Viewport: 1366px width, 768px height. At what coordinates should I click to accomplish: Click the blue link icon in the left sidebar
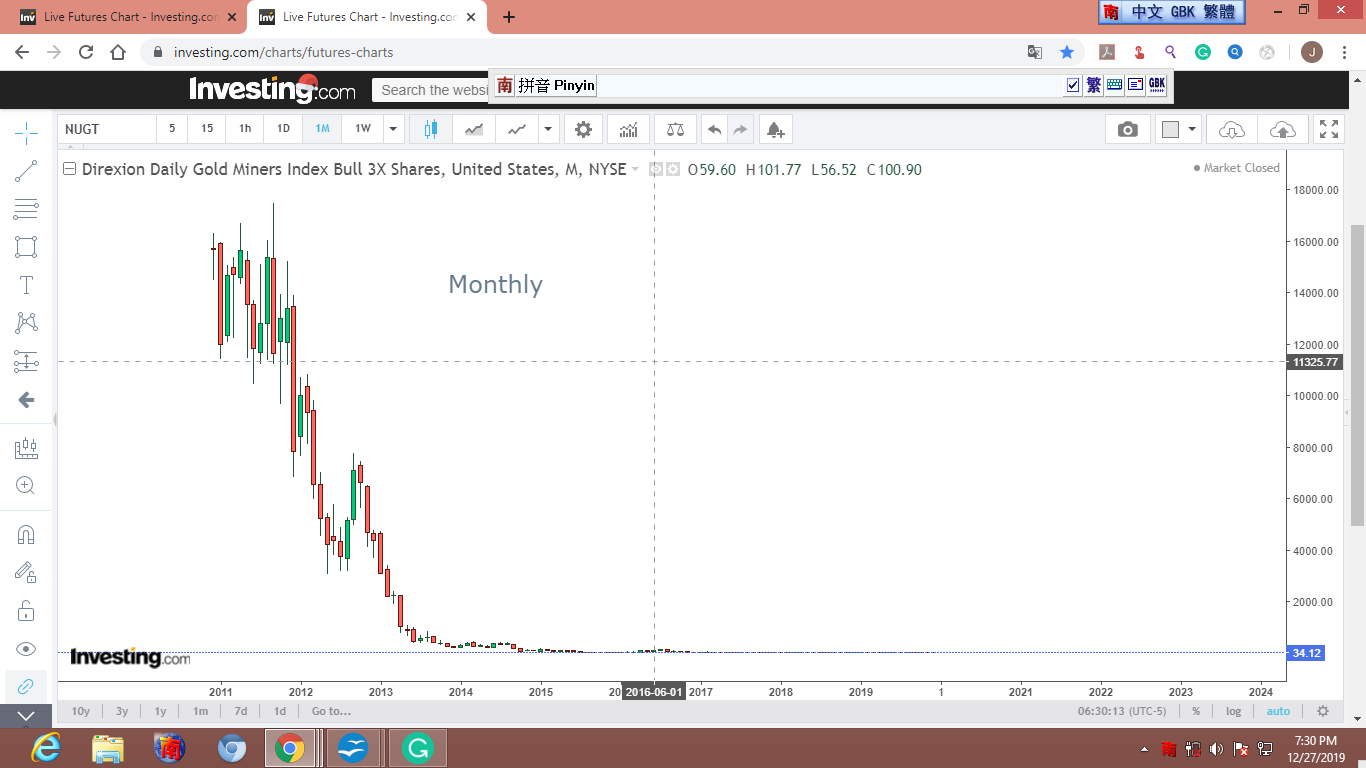click(26, 686)
